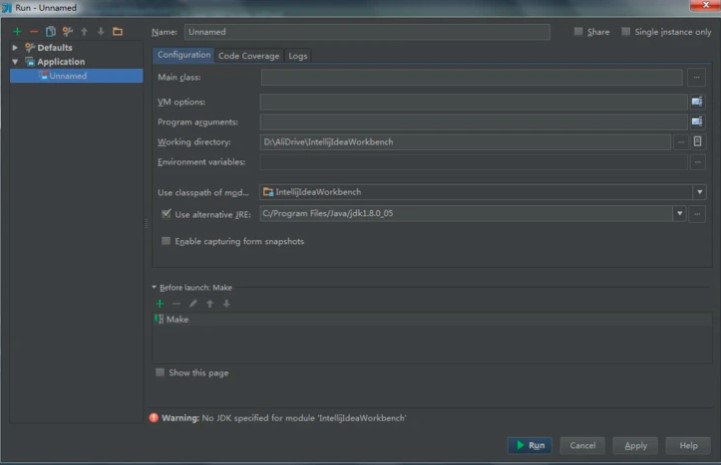The height and width of the screenshot is (465, 721).
Task: Switch to the Logs tab
Action: click(x=298, y=56)
